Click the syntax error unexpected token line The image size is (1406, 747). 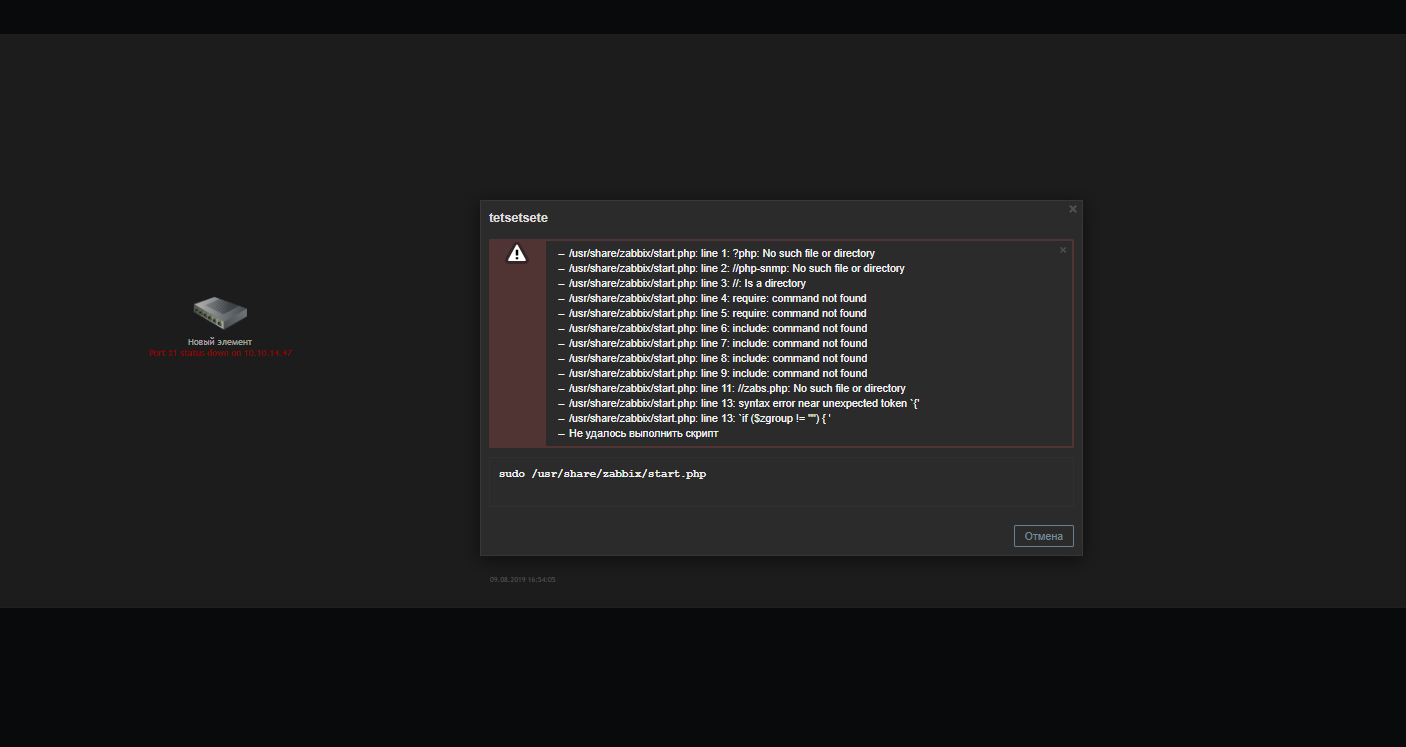738,403
